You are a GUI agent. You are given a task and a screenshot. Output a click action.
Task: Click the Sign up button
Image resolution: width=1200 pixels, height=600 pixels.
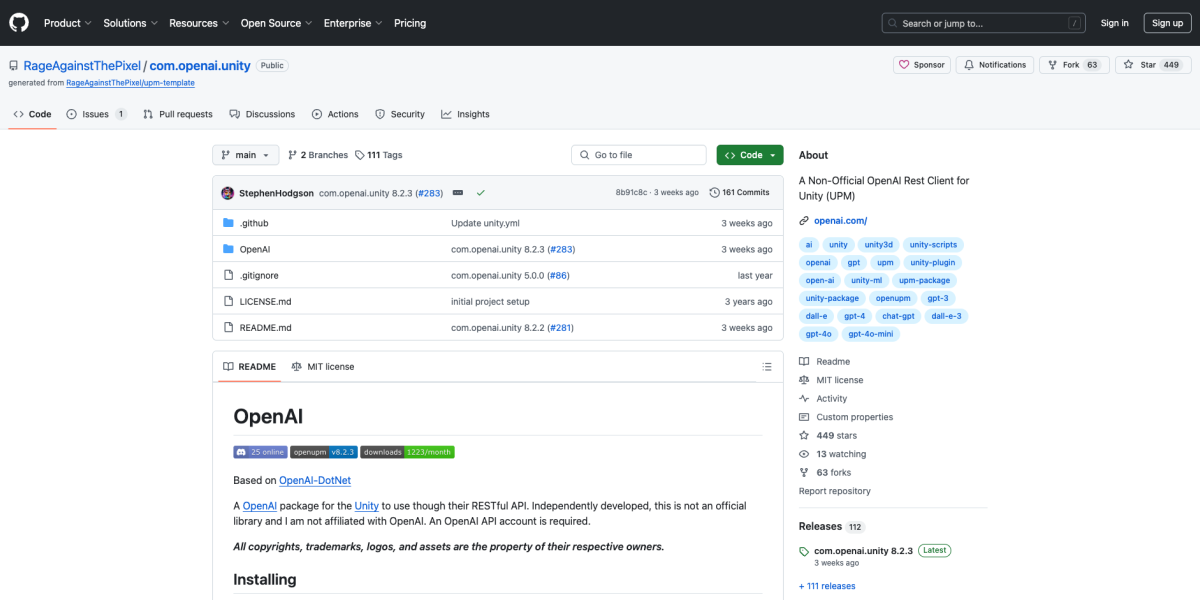click(x=1167, y=22)
